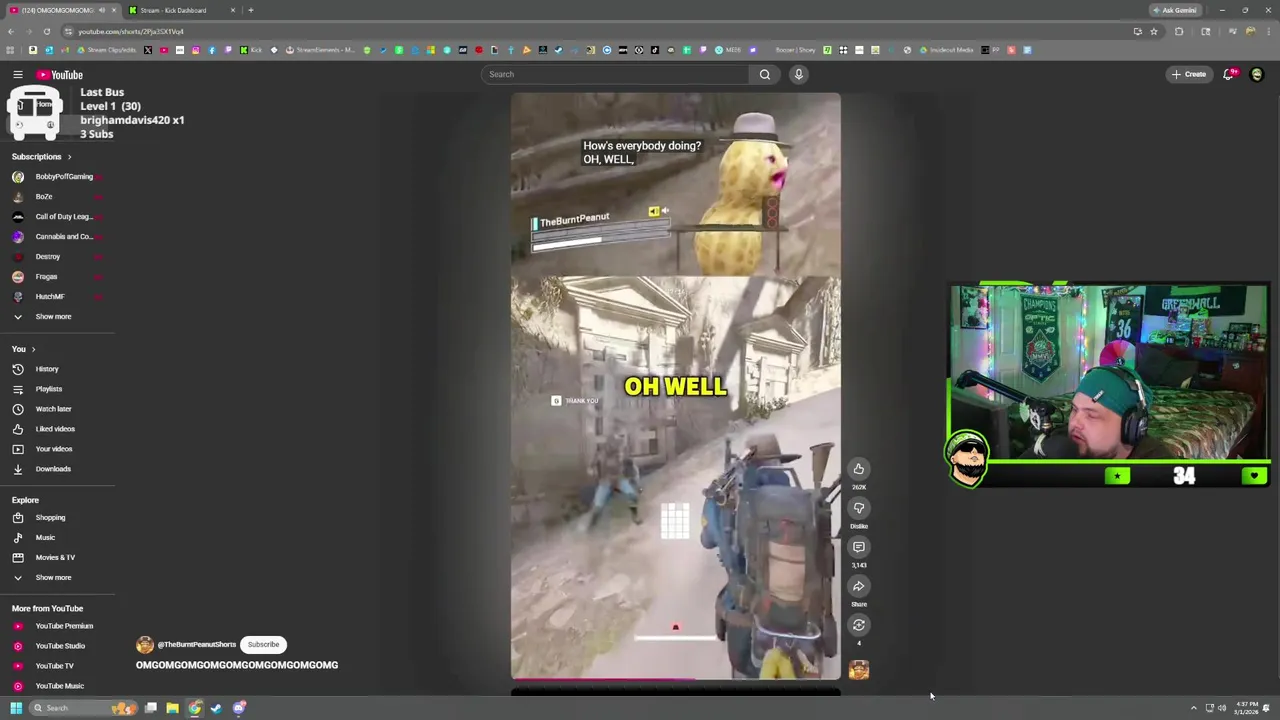Open Liked videos in the sidebar
Viewport: 1280px width, 720px height.
coord(55,429)
